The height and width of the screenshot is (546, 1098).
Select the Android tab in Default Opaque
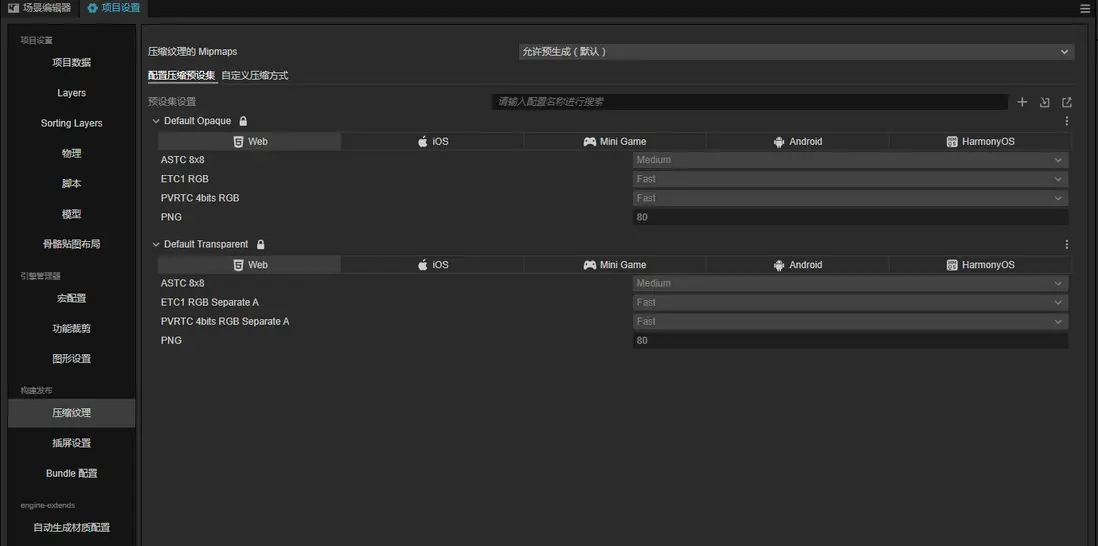point(798,141)
